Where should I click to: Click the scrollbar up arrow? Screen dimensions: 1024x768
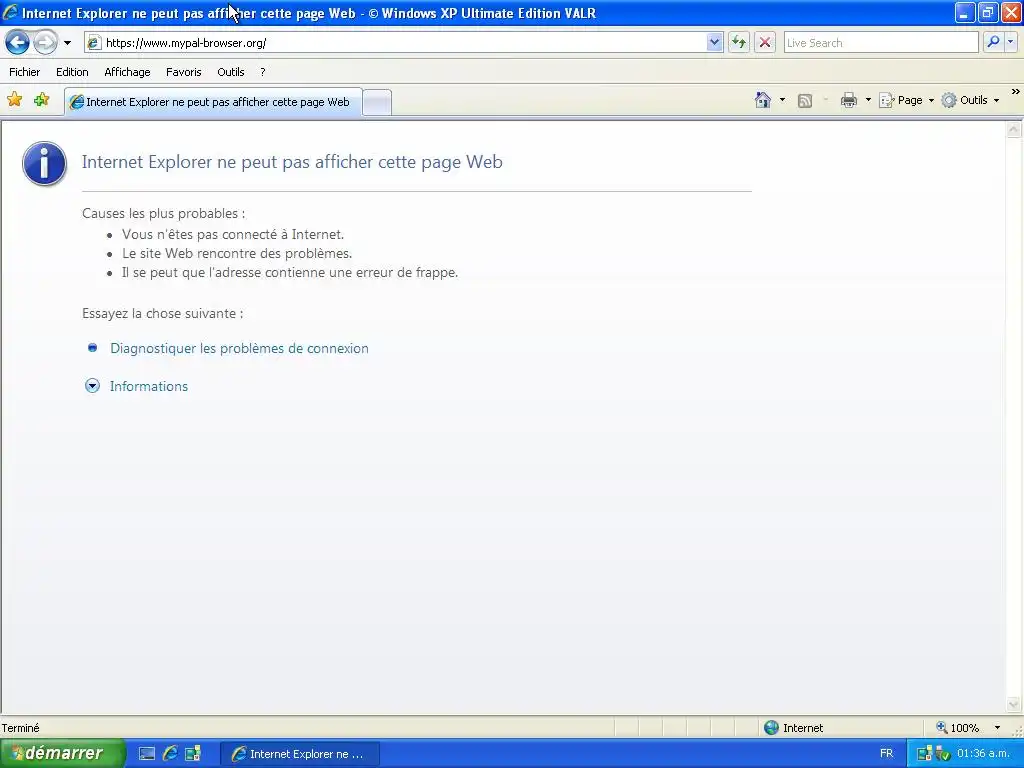1014,130
